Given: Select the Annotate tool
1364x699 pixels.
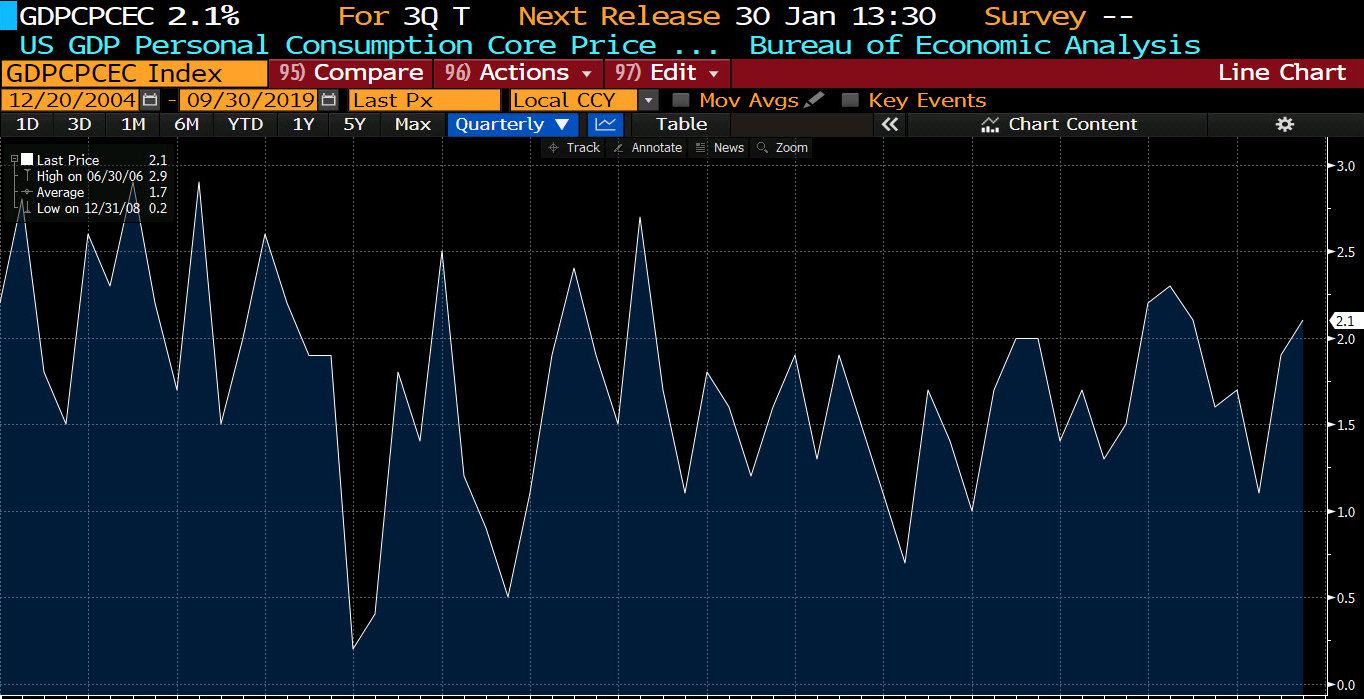Looking at the screenshot, I should [x=647, y=147].
